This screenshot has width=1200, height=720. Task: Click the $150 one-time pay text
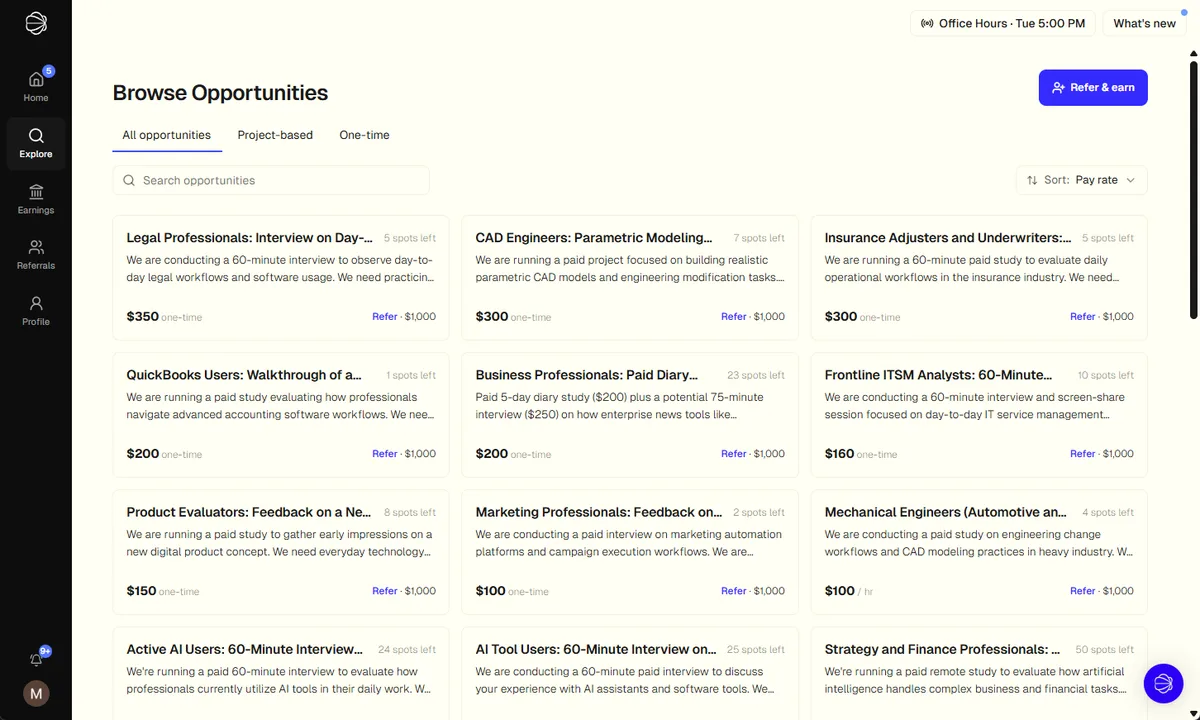[163, 591]
